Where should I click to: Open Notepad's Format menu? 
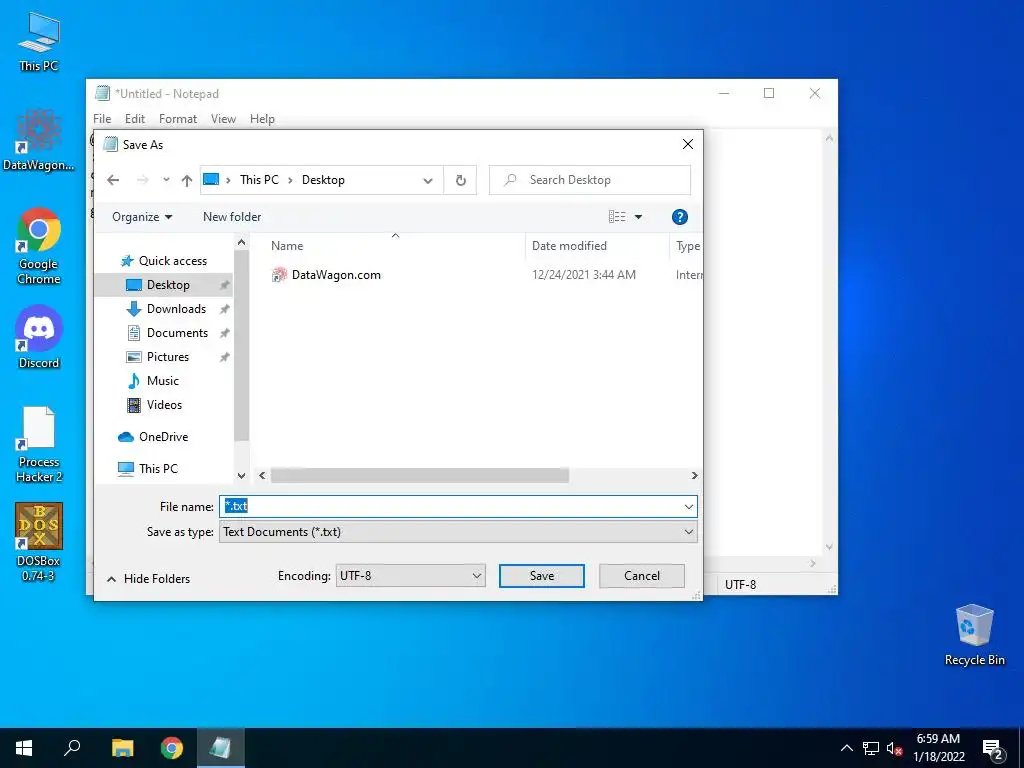click(178, 119)
